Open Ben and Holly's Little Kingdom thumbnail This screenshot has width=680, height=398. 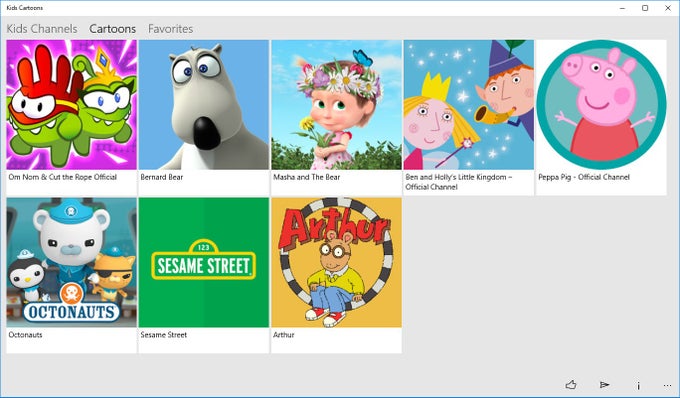[x=469, y=104]
